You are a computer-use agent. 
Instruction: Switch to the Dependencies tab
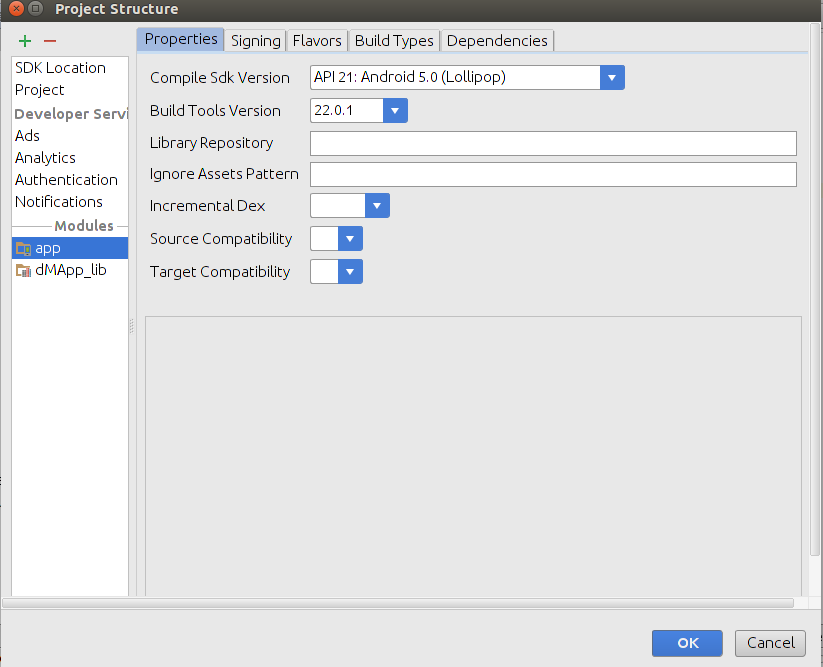pos(497,40)
